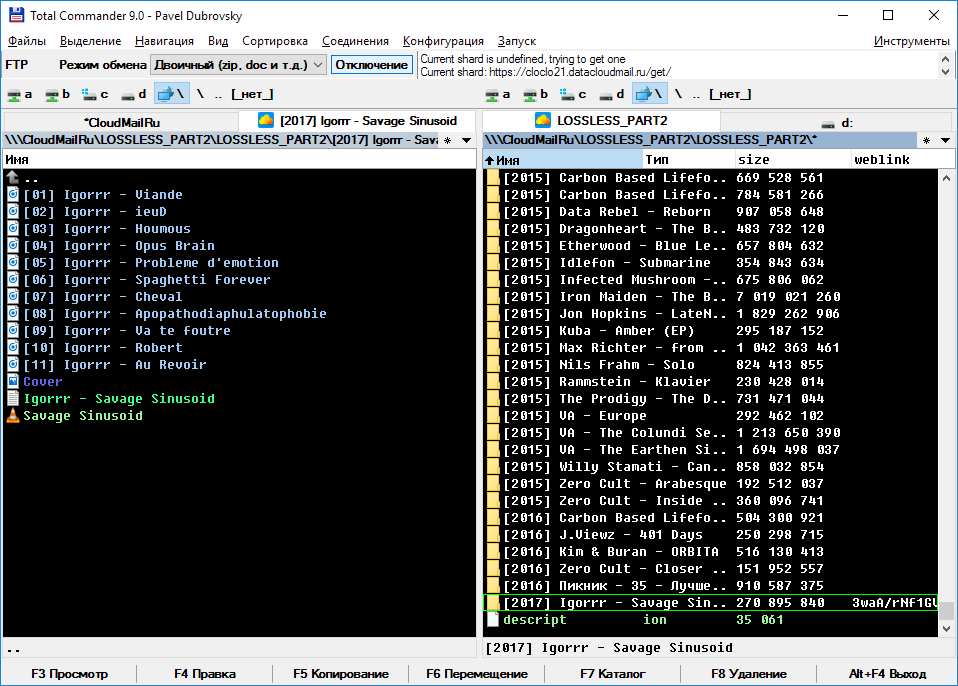Open left panel directory history dropdown arrow
Screen dimensions: 958x686
467,140
